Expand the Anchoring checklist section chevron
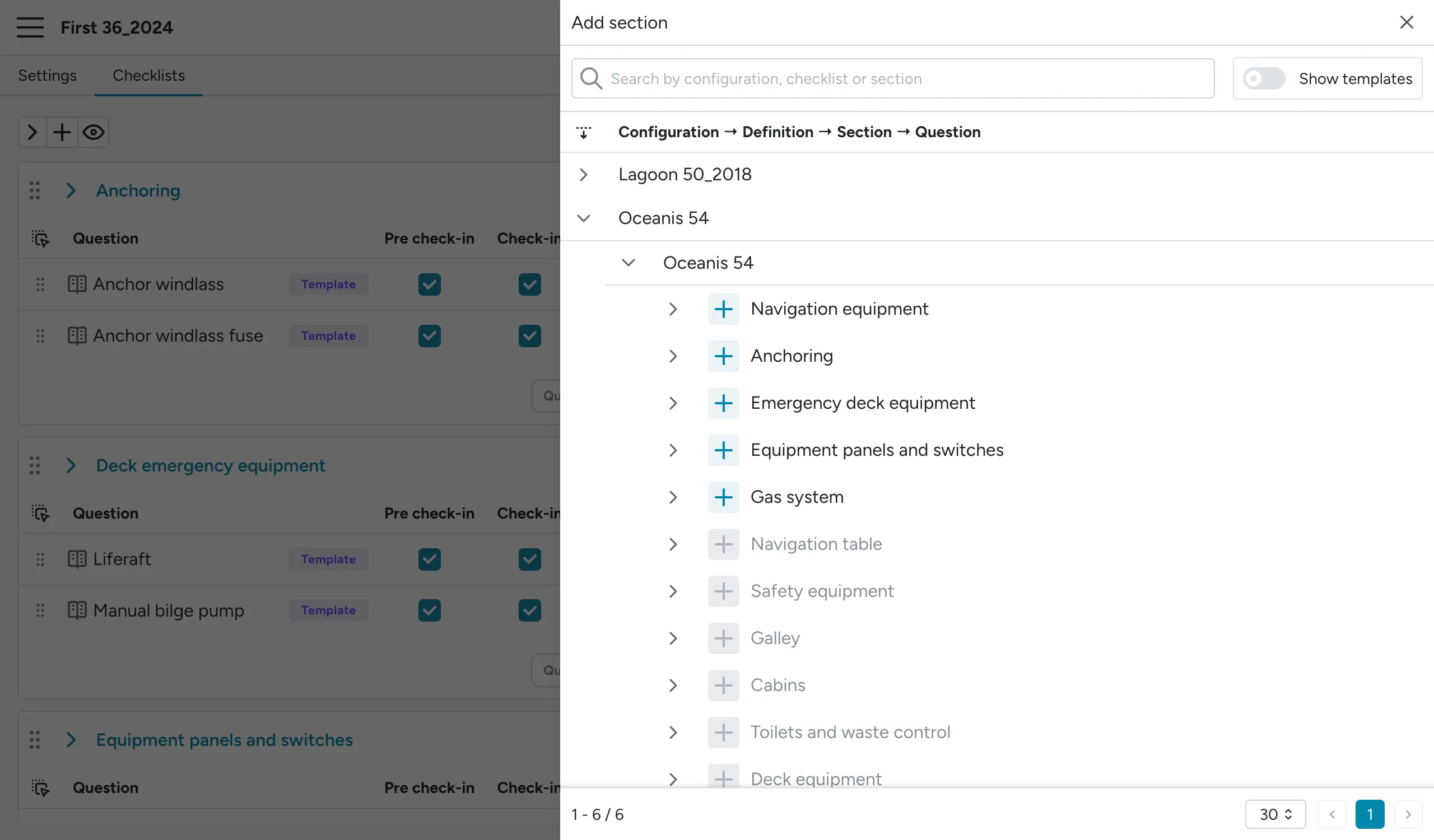1434x840 pixels. pyautogui.click(x=71, y=190)
